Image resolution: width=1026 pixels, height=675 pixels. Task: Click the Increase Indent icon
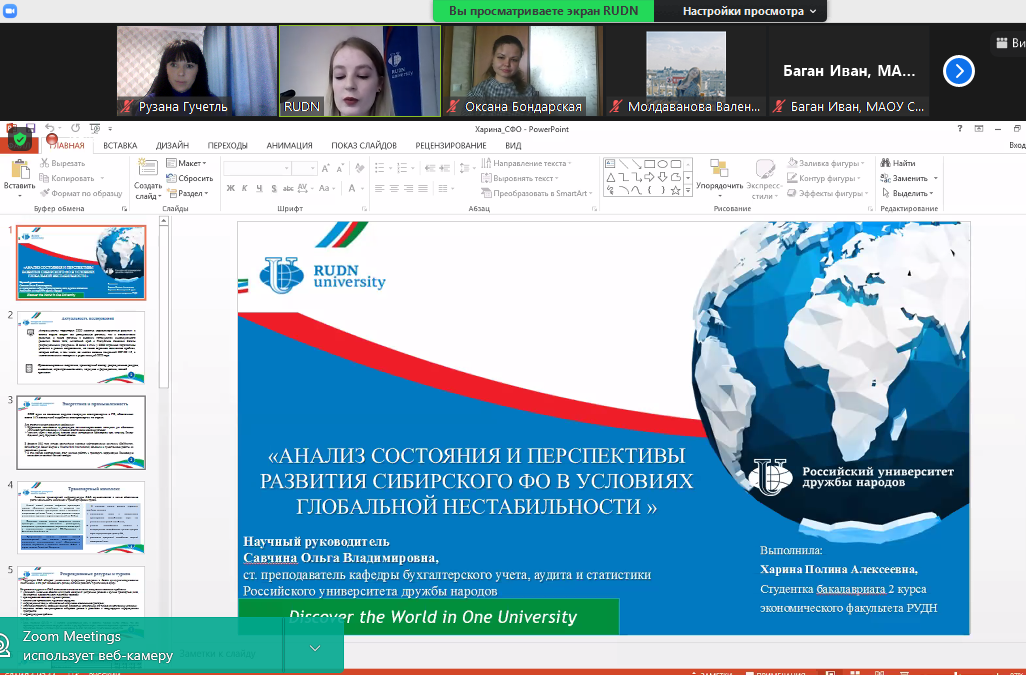click(444, 169)
